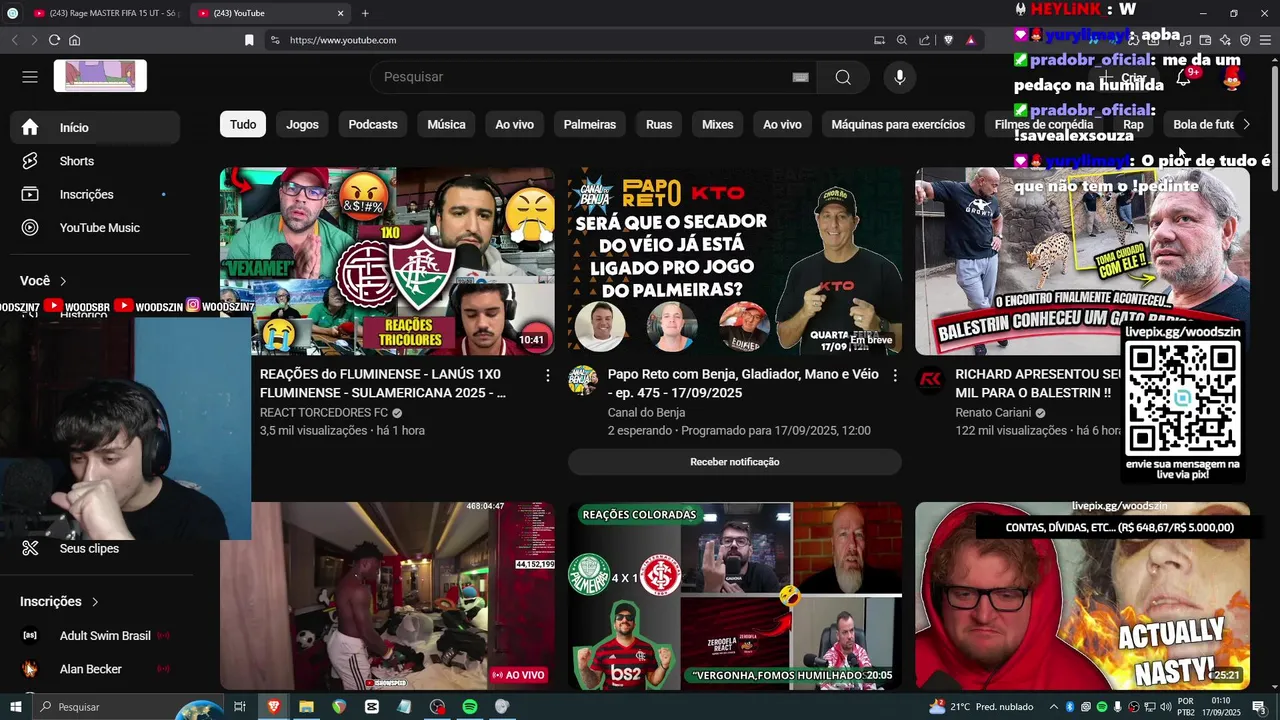Share this page via address bar icon
1280x720 pixels.
click(x=924, y=40)
